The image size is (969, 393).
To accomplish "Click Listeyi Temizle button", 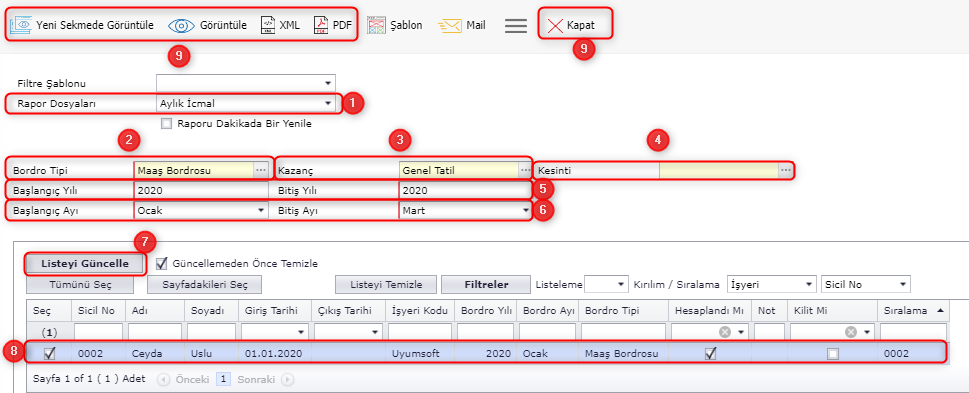I will pos(386,284).
